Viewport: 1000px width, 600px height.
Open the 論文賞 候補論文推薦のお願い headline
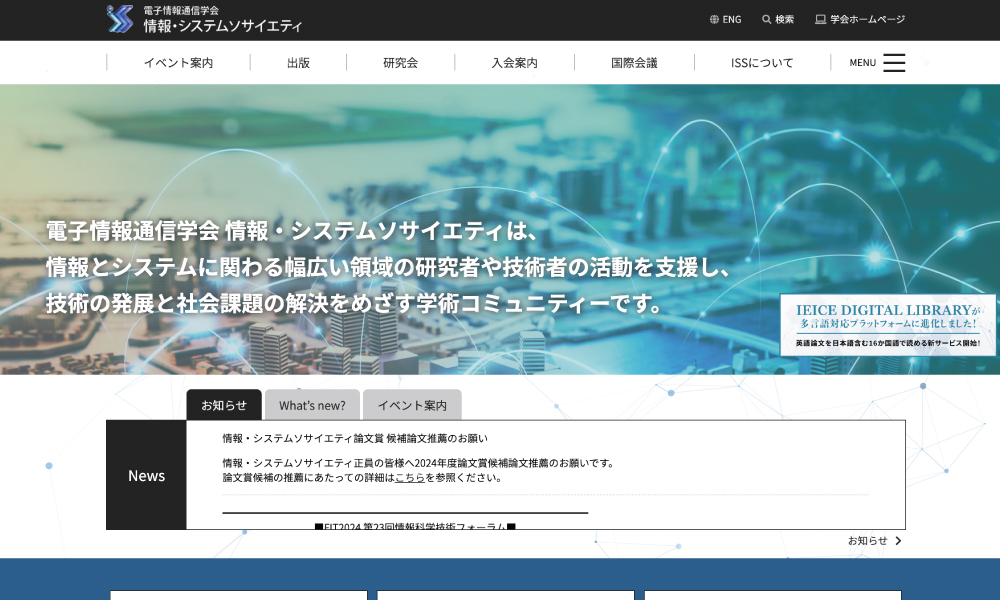[355, 438]
